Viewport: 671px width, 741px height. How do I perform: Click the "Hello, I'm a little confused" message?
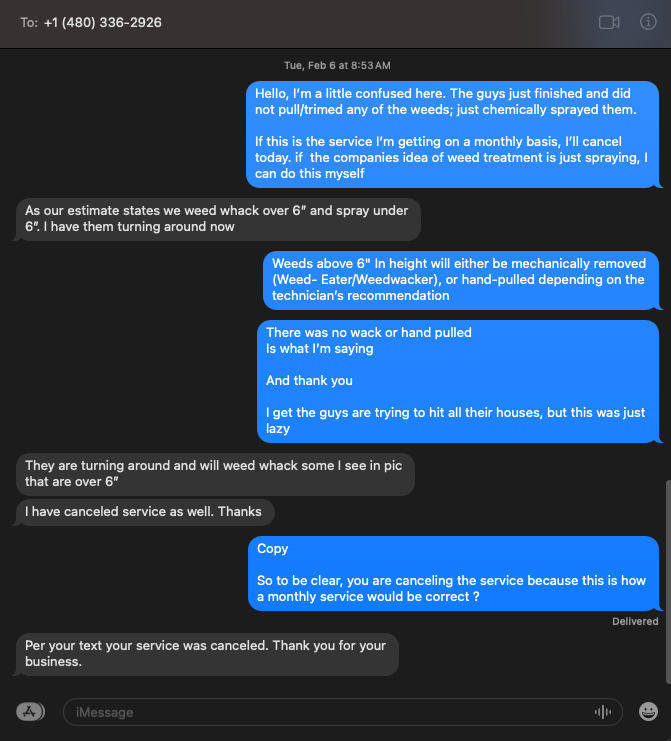click(452, 134)
